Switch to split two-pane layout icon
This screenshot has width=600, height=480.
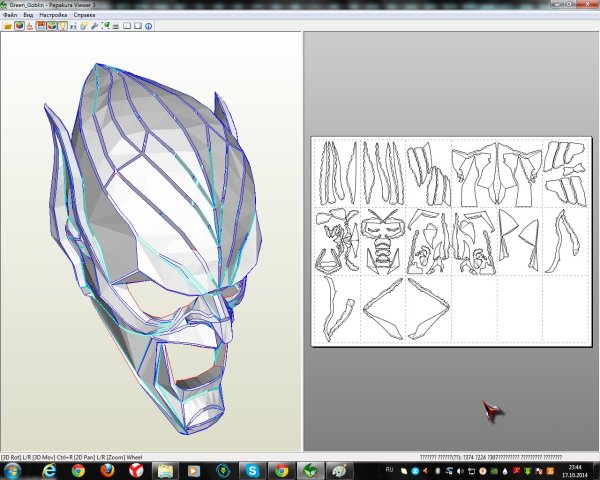point(127,26)
